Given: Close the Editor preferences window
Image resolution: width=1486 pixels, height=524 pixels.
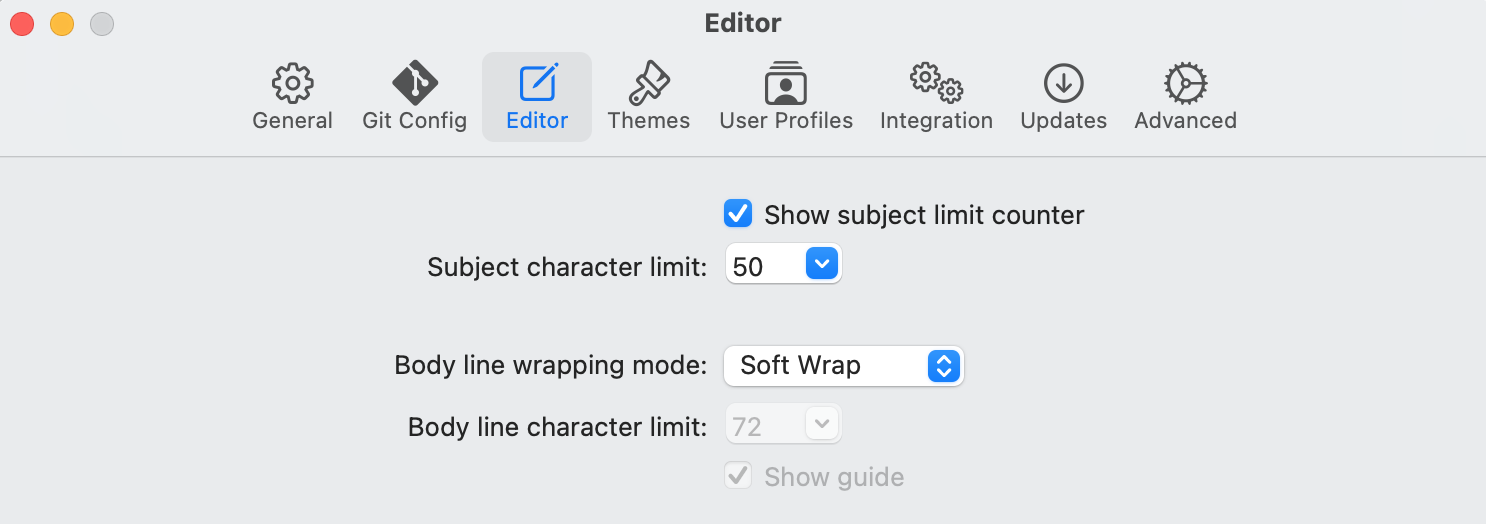Looking at the screenshot, I should pyautogui.click(x=22, y=24).
